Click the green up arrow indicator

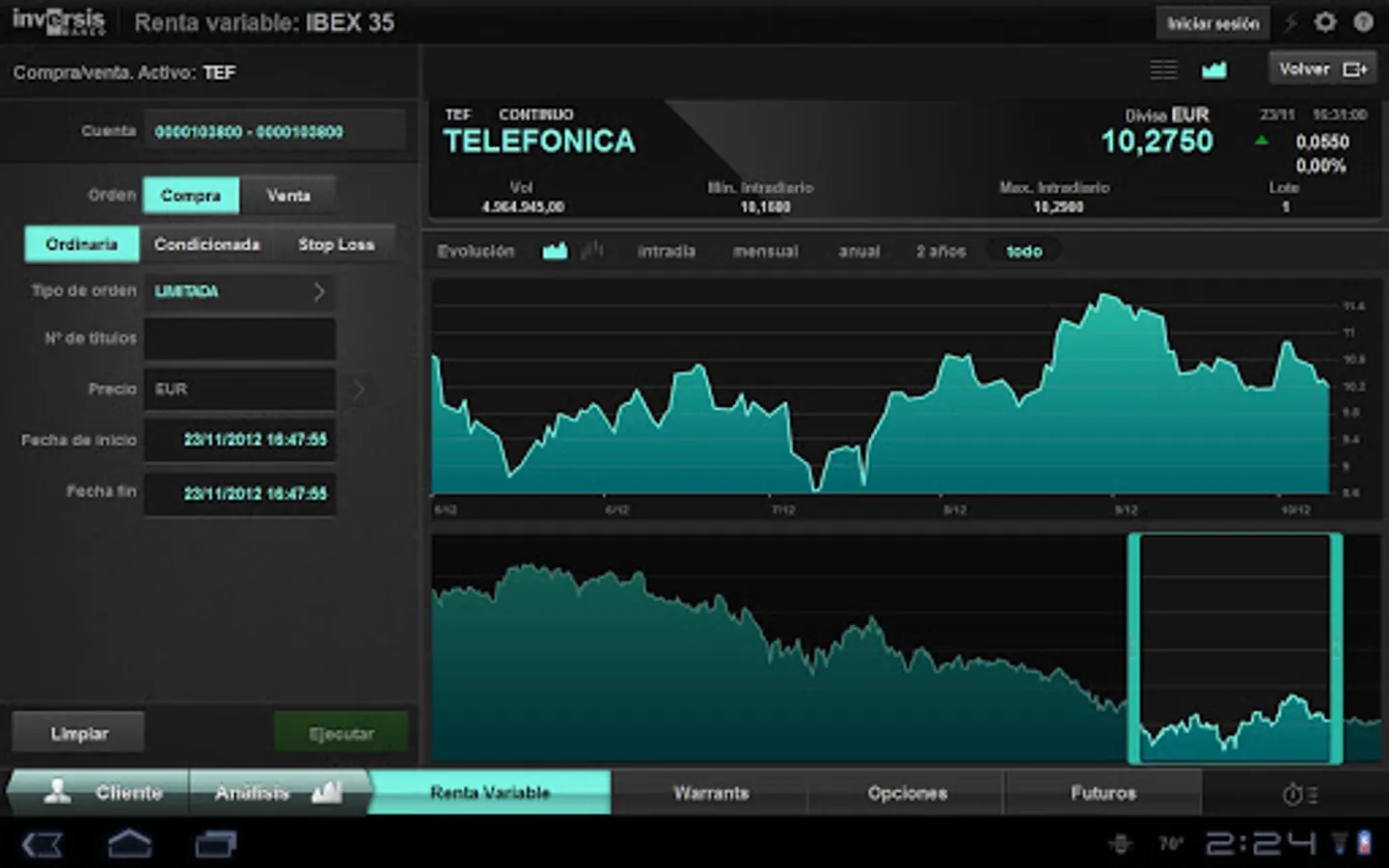[x=1262, y=141]
